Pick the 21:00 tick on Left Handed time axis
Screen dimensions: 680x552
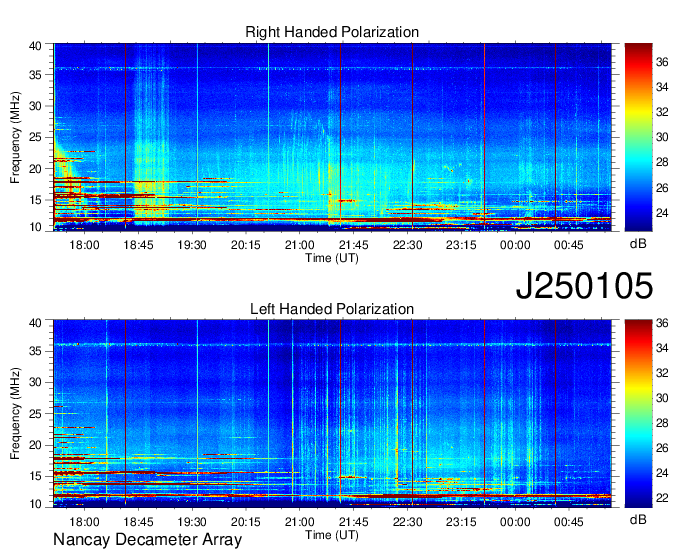300,522
